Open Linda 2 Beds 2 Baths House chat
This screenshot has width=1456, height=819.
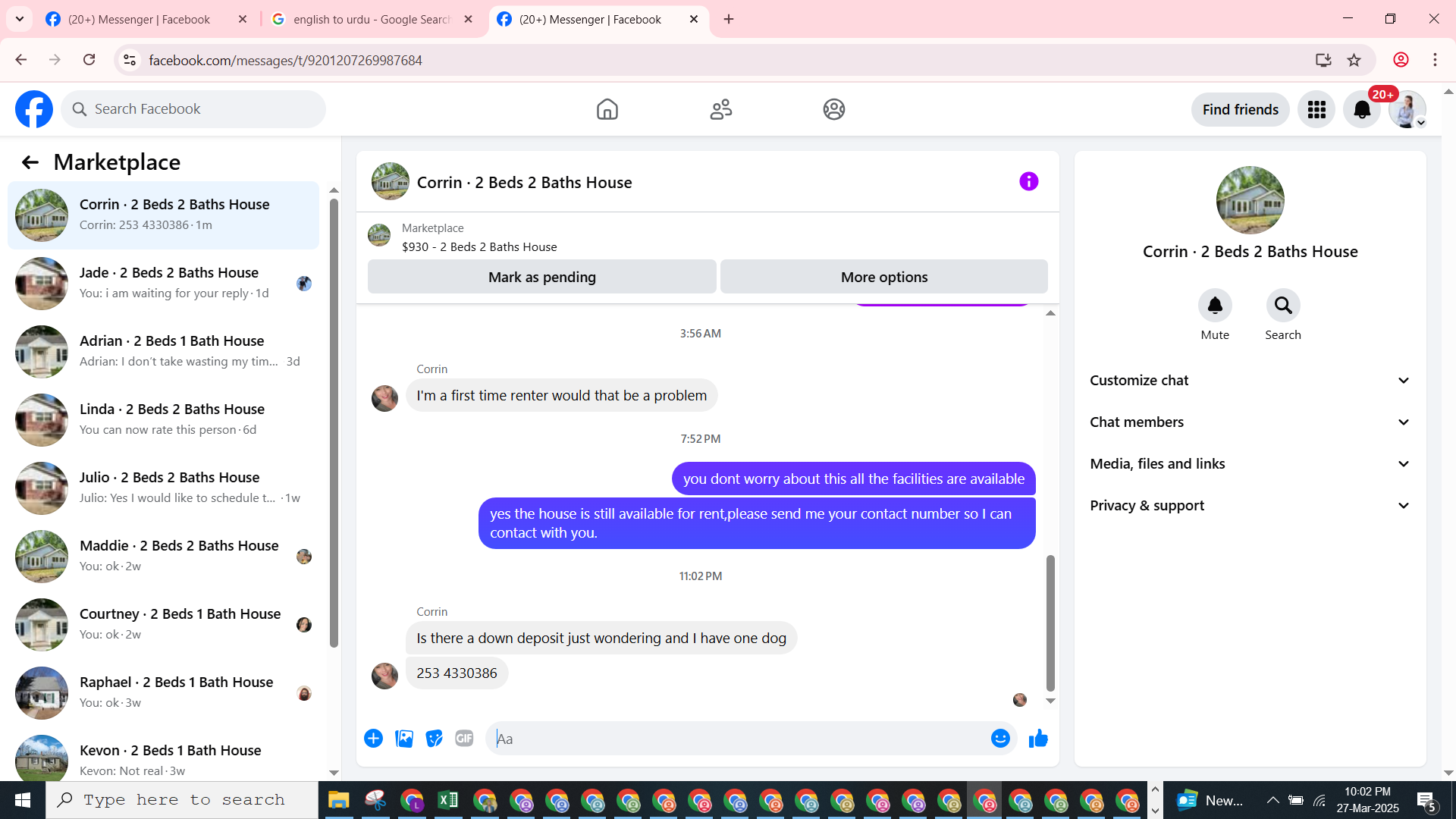point(163,419)
